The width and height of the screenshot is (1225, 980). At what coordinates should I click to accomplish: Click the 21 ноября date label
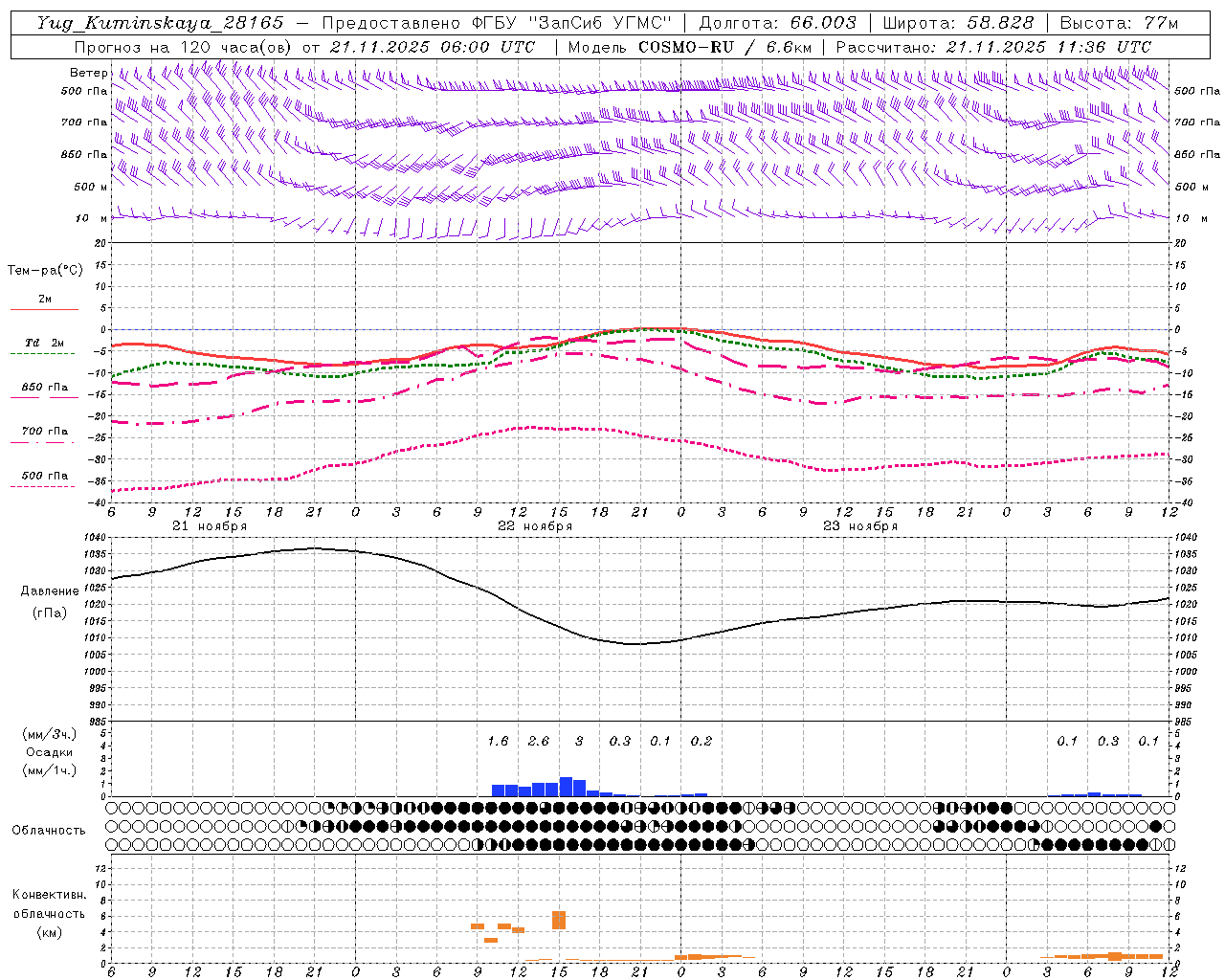(210, 526)
